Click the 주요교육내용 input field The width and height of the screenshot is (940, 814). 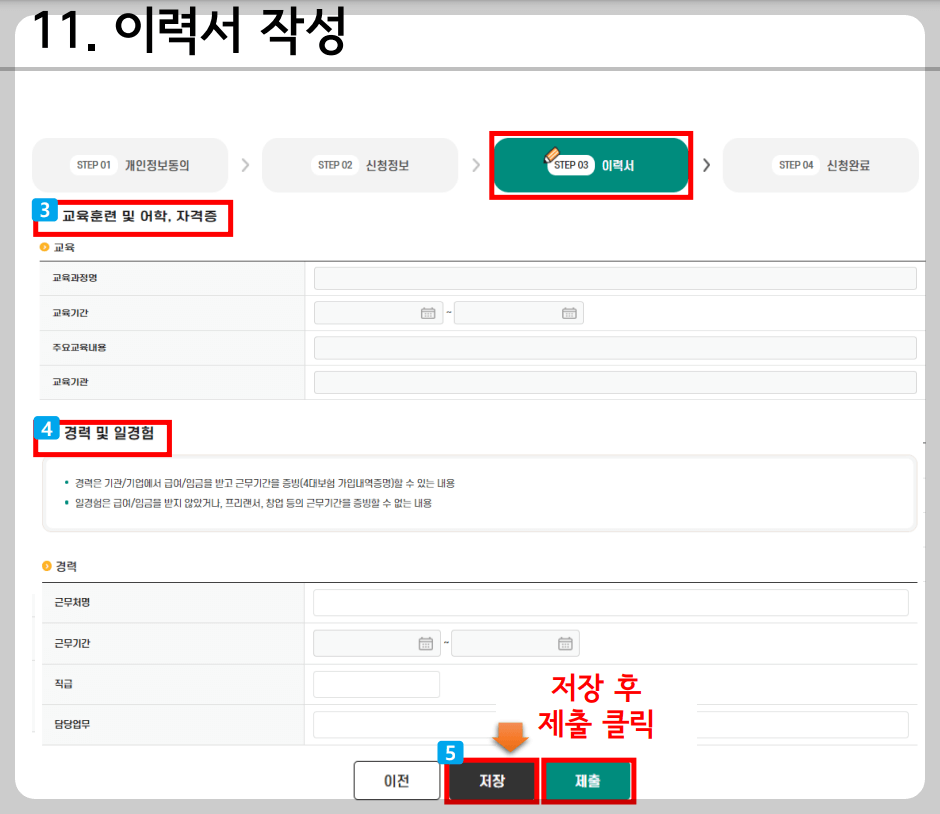[615, 347]
